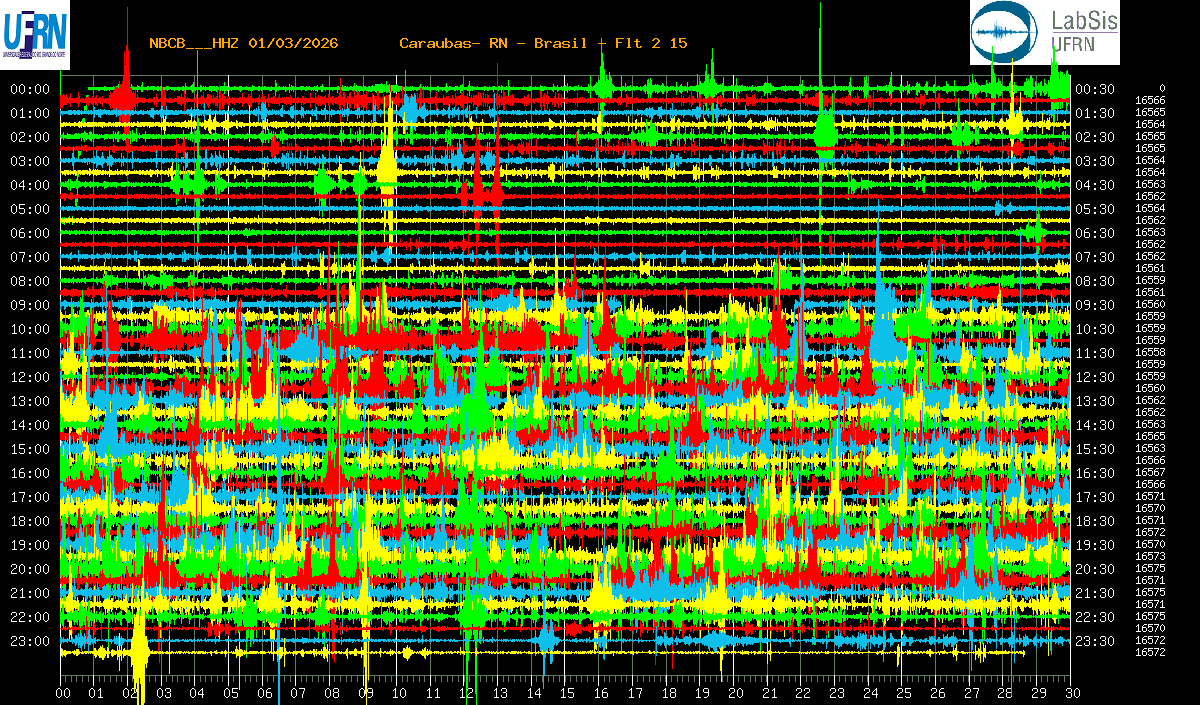The width and height of the screenshot is (1200, 705).
Task: Click the 12:00 hour label on left axis
Action: tap(30, 377)
